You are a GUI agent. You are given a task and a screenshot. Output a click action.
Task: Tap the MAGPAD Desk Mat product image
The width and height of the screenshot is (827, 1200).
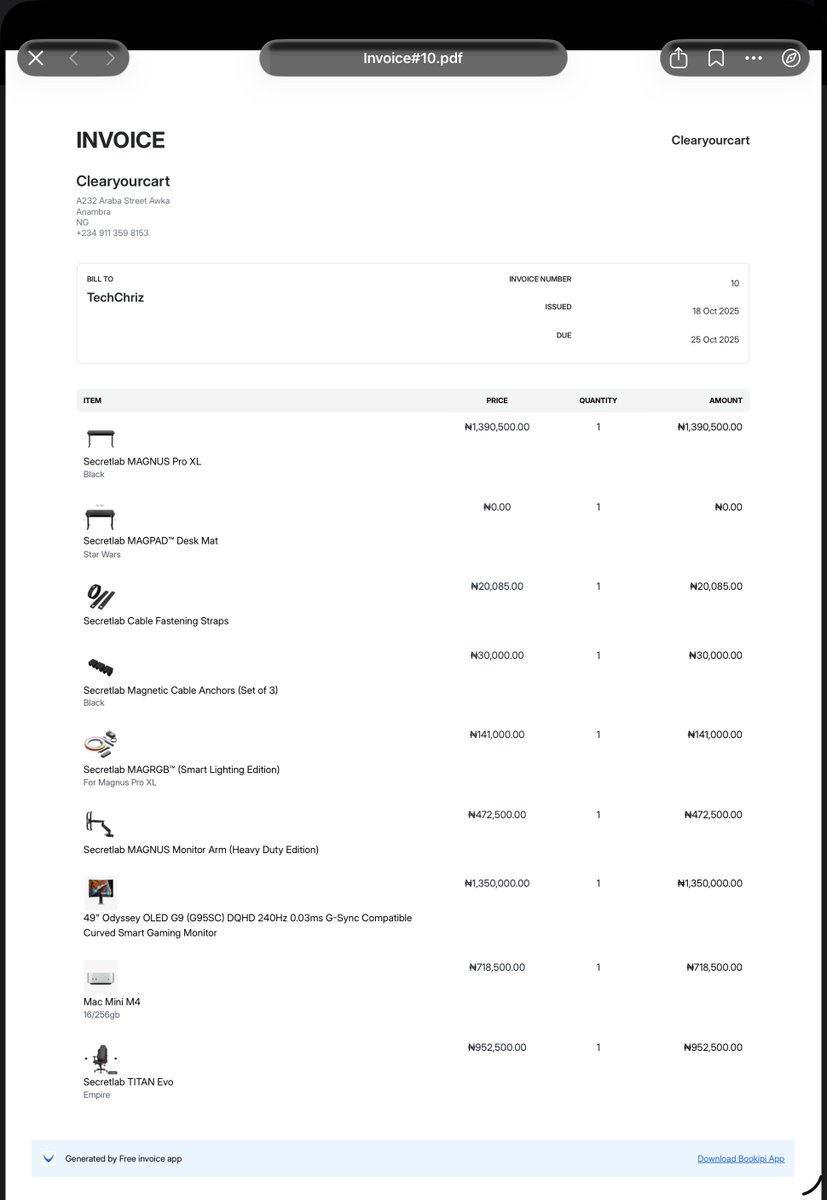[100, 517]
